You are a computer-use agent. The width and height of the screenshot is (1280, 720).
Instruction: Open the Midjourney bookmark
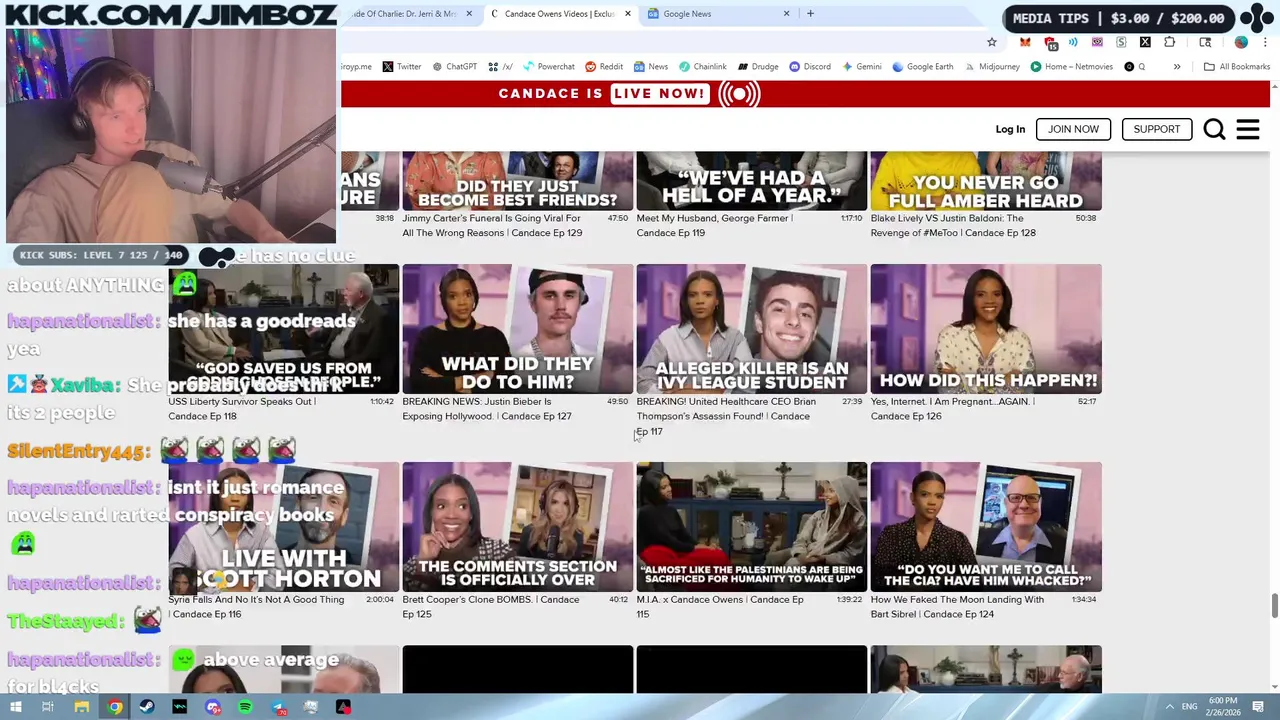pos(992,67)
